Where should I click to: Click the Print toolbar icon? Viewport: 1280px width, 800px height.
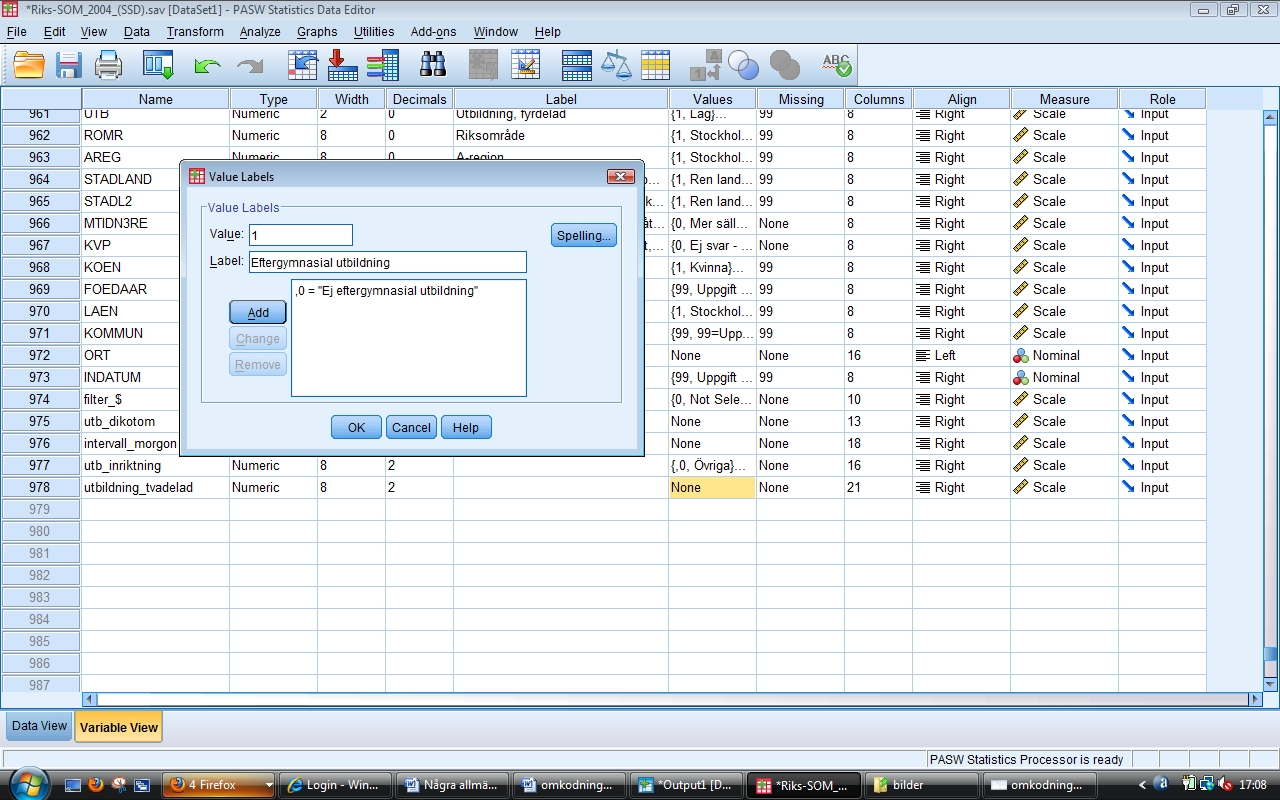click(x=108, y=66)
